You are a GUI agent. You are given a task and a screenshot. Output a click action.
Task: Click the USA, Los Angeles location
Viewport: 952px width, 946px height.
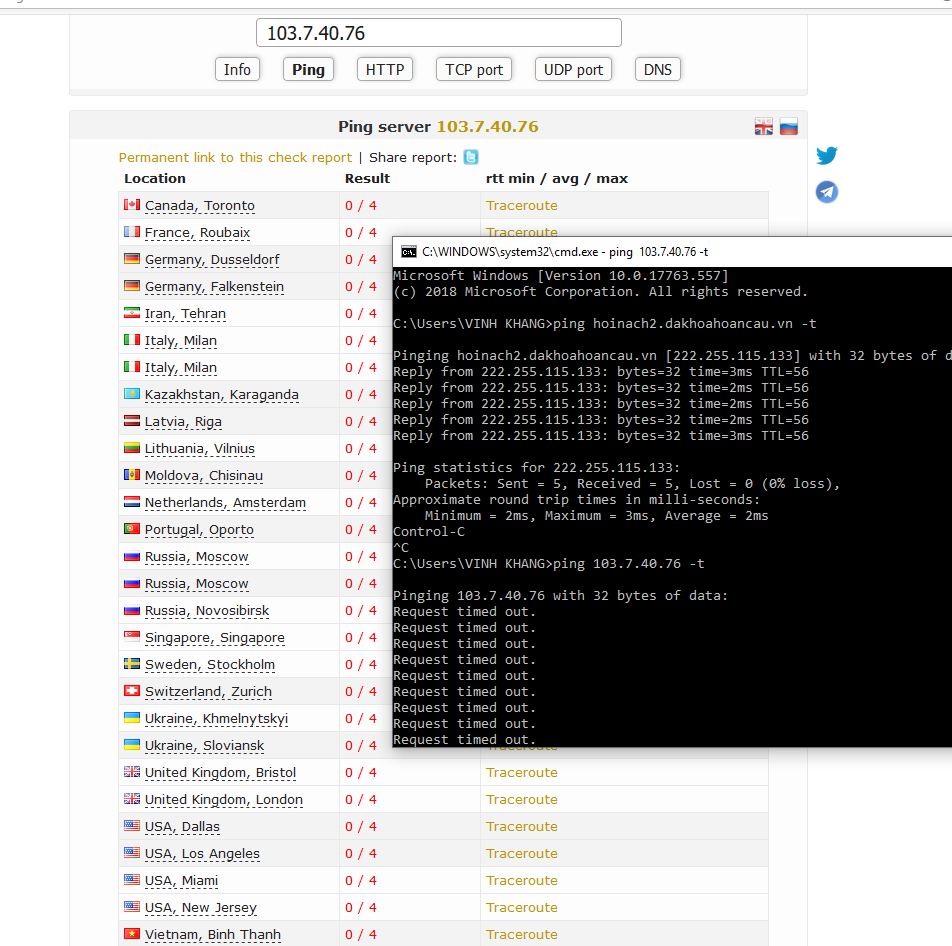[202, 854]
